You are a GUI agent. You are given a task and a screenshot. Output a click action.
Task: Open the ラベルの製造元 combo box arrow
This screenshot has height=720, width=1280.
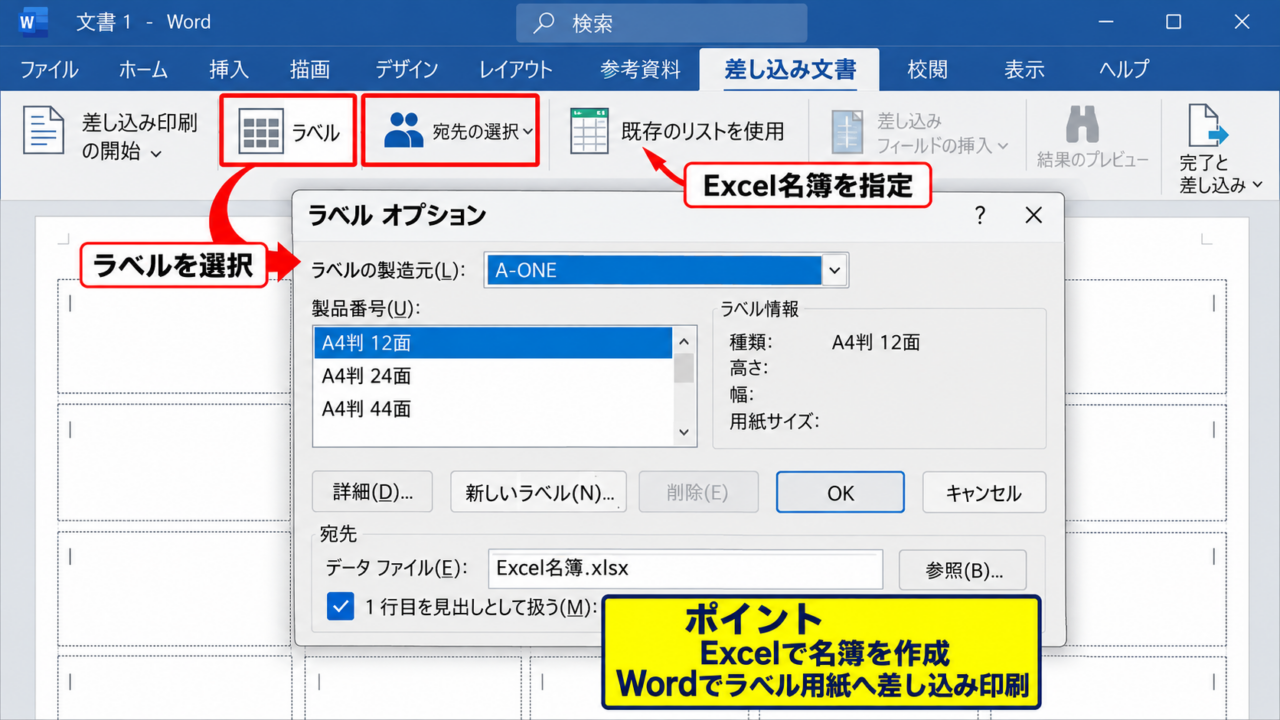click(835, 270)
